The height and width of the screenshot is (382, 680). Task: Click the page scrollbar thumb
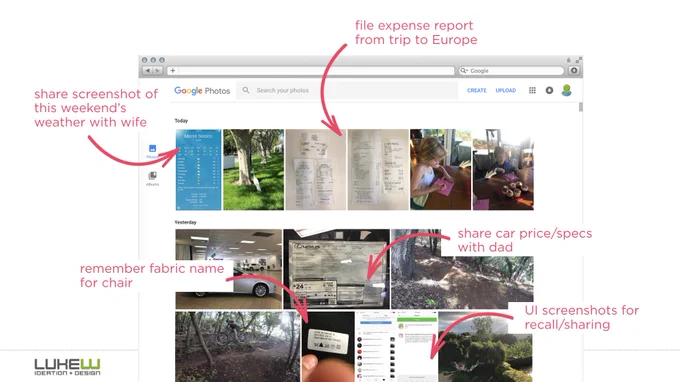coord(581,107)
